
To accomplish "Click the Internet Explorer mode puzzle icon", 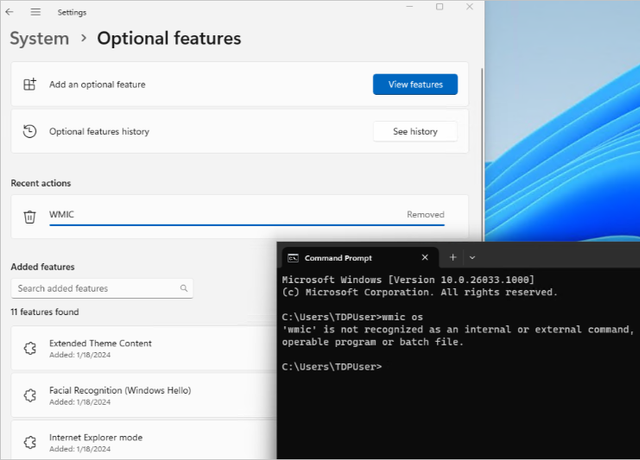I will tap(30, 442).
